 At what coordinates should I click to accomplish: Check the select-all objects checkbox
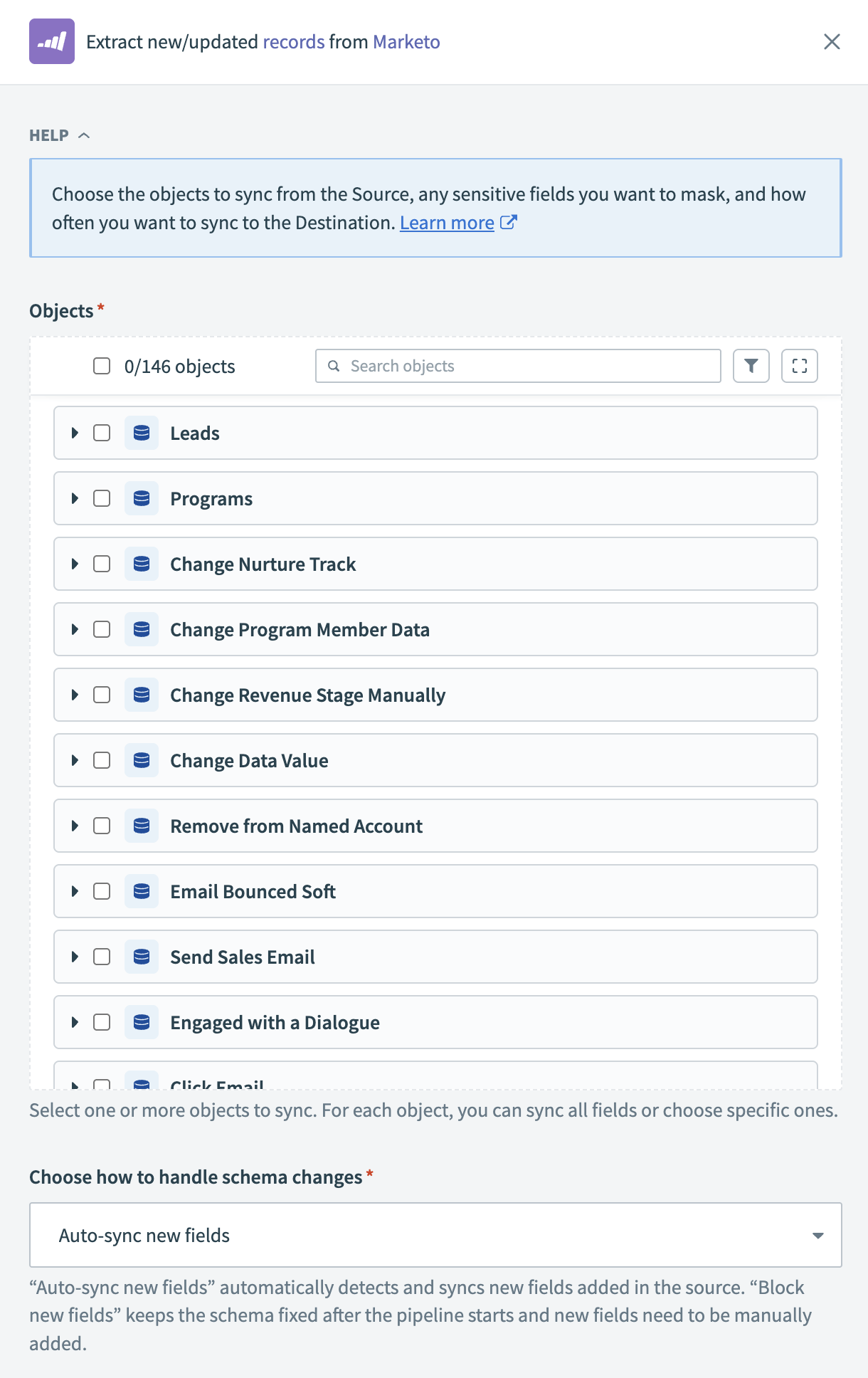[100, 366]
